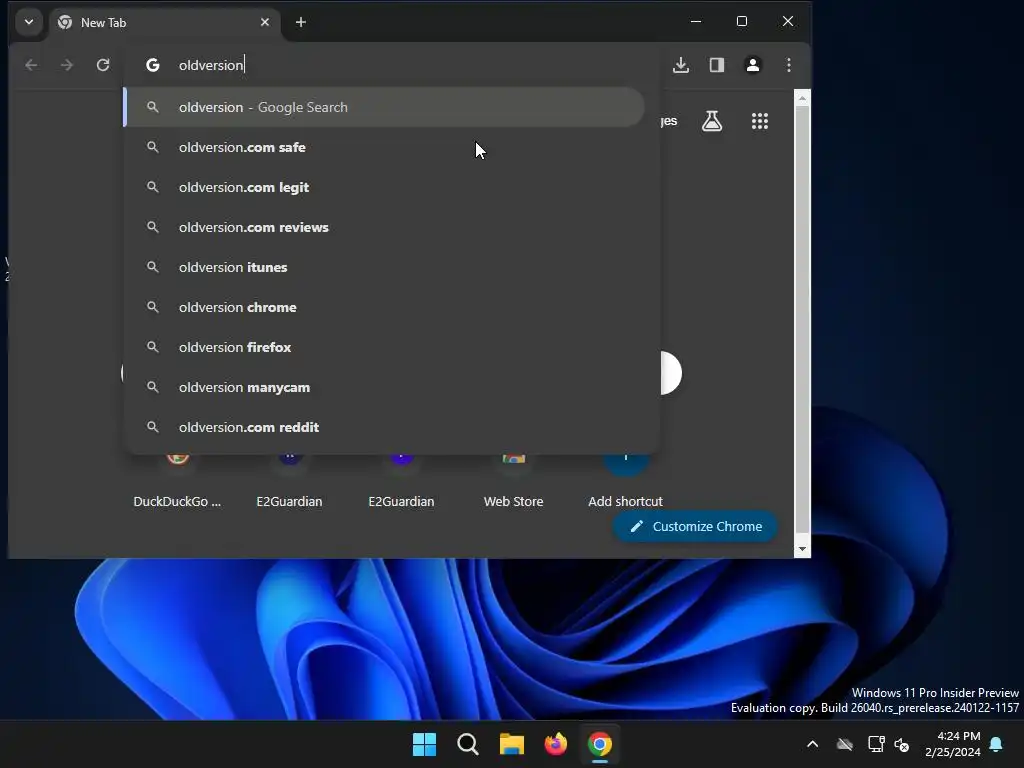
Task: Open the clock showing 4:24 PM
Action: tap(953, 744)
